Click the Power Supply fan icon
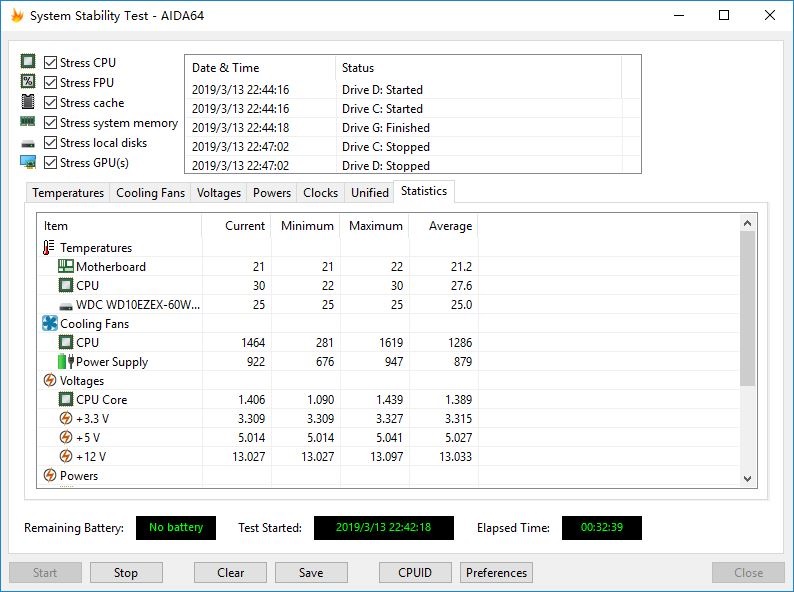Viewport: 794px width, 592px height. 66,362
